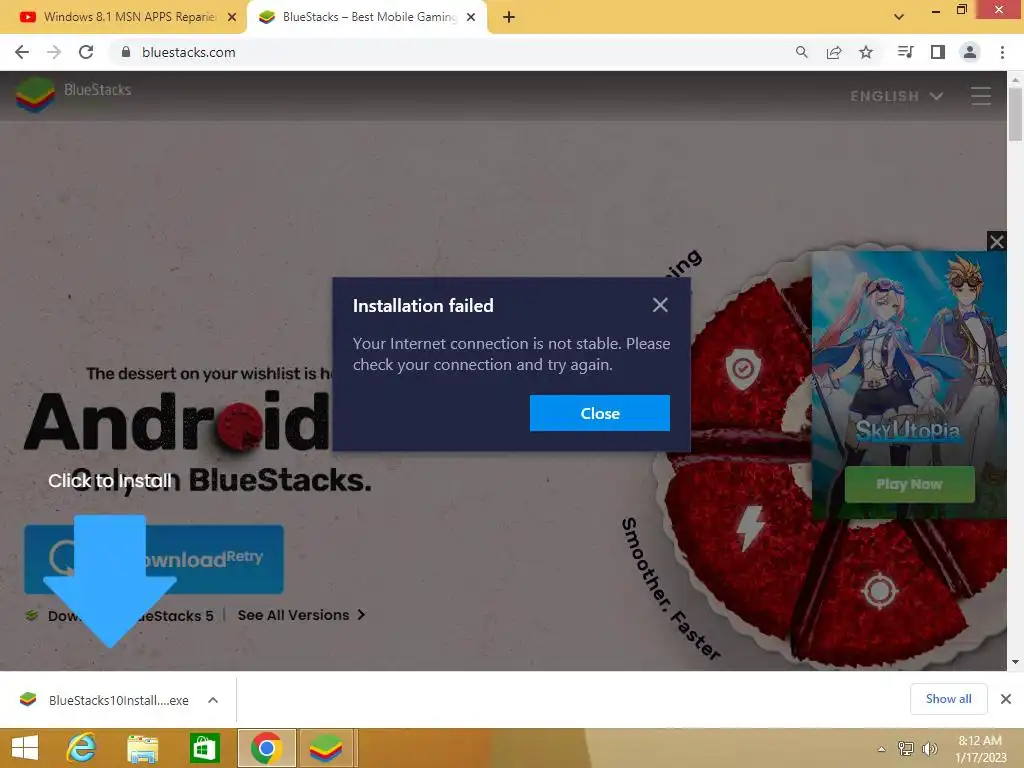The width and height of the screenshot is (1024, 768).
Task: Launch Internet Explorer from taskbar
Action: click(82, 748)
